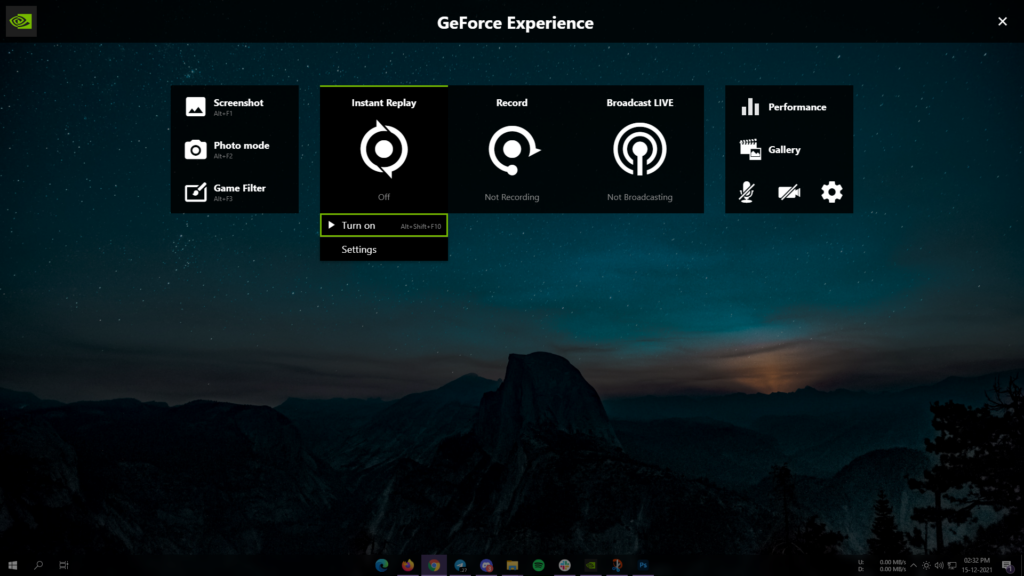1024x576 pixels.
Task: Open the Broadcast LIVE feature
Action: pyautogui.click(x=639, y=148)
